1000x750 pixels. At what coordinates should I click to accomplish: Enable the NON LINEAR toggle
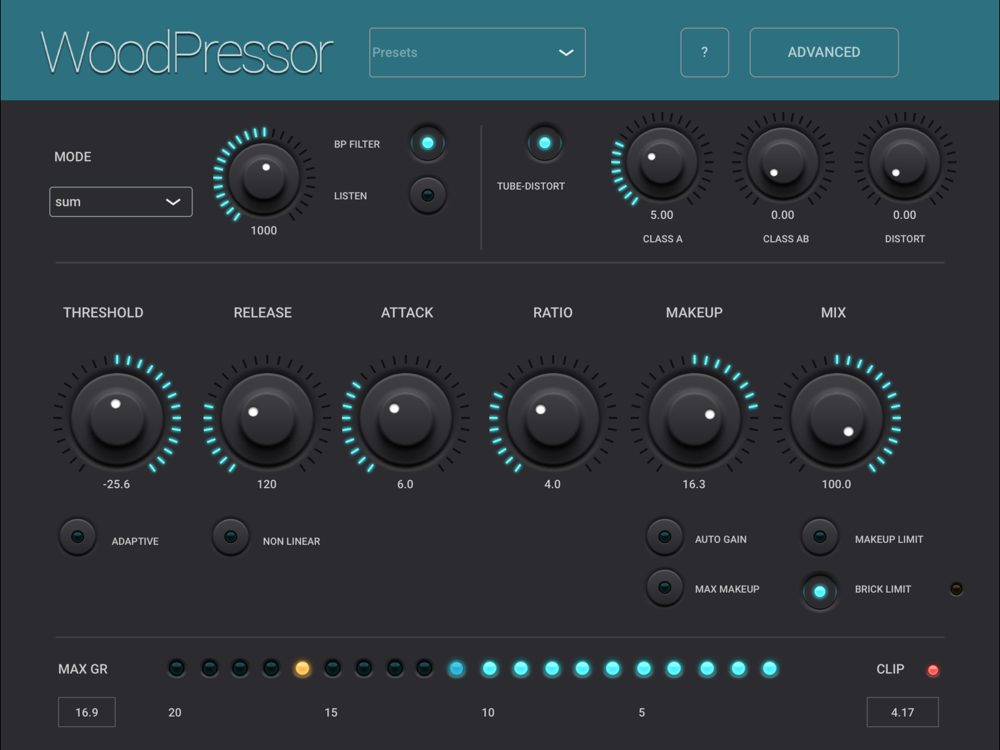pyautogui.click(x=230, y=537)
